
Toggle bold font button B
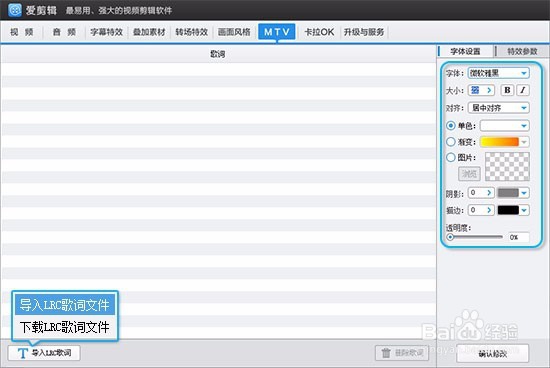coord(507,90)
